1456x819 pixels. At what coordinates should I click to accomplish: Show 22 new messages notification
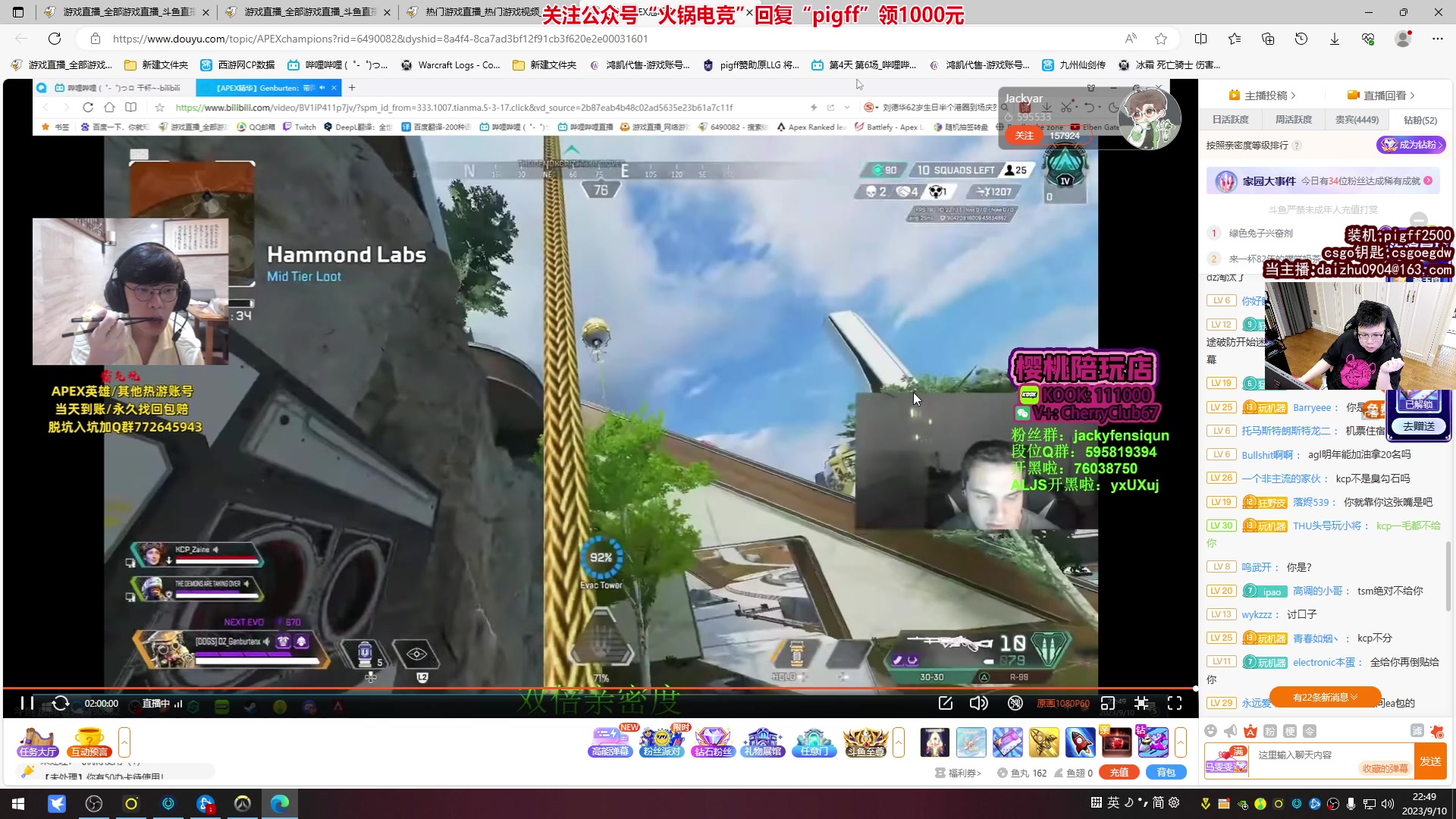(1325, 697)
